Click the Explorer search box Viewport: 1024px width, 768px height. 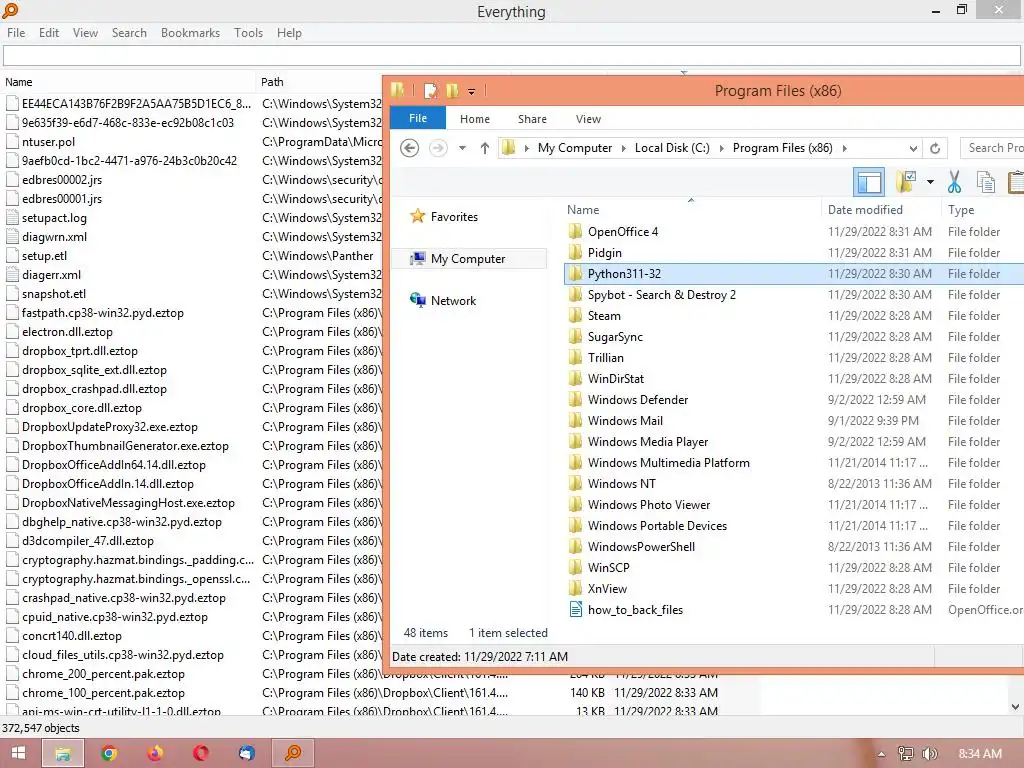(x=993, y=148)
